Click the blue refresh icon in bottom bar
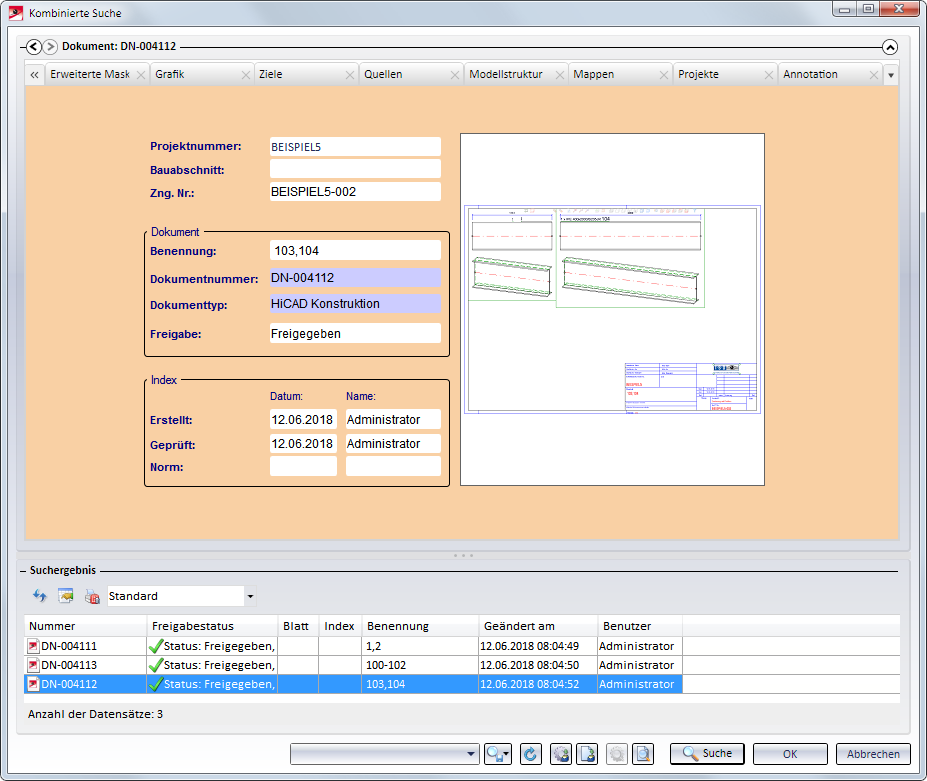 531,754
